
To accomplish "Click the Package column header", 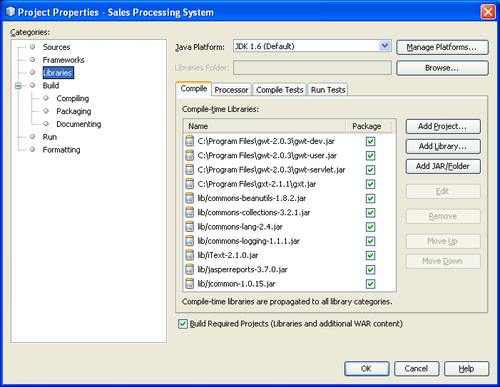I will coord(368,126).
